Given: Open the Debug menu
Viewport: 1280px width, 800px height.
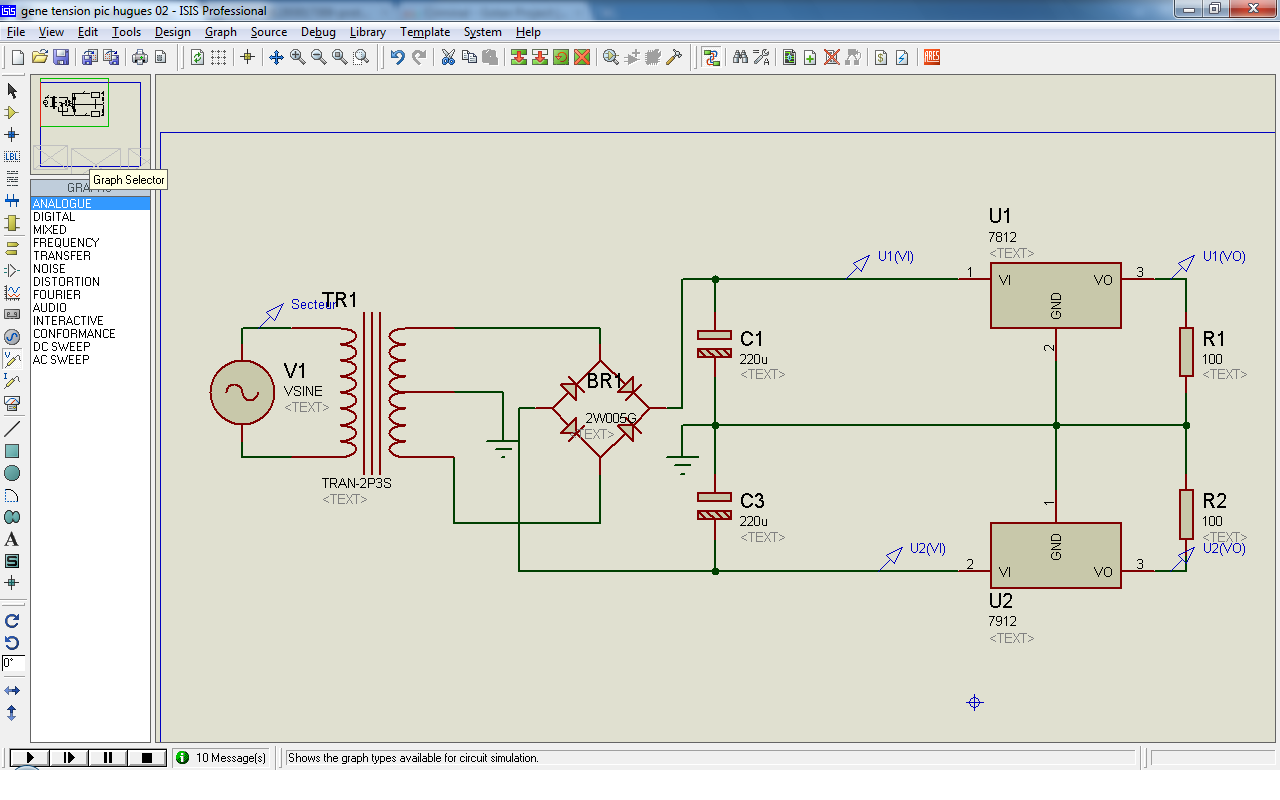Looking at the screenshot, I should 318,32.
